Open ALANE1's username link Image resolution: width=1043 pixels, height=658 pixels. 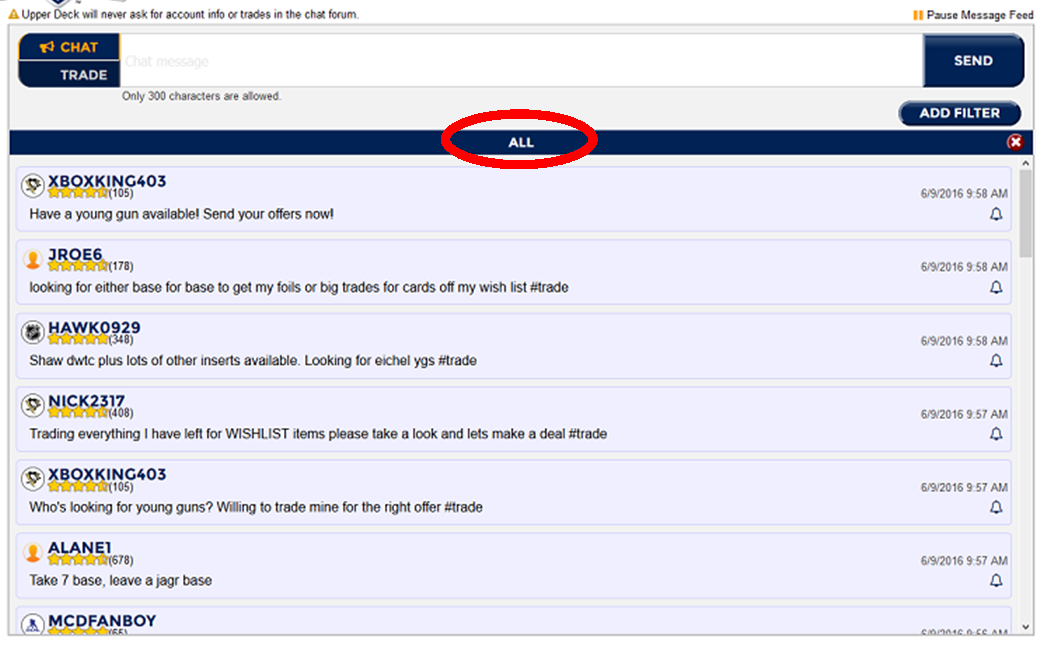[79, 547]
